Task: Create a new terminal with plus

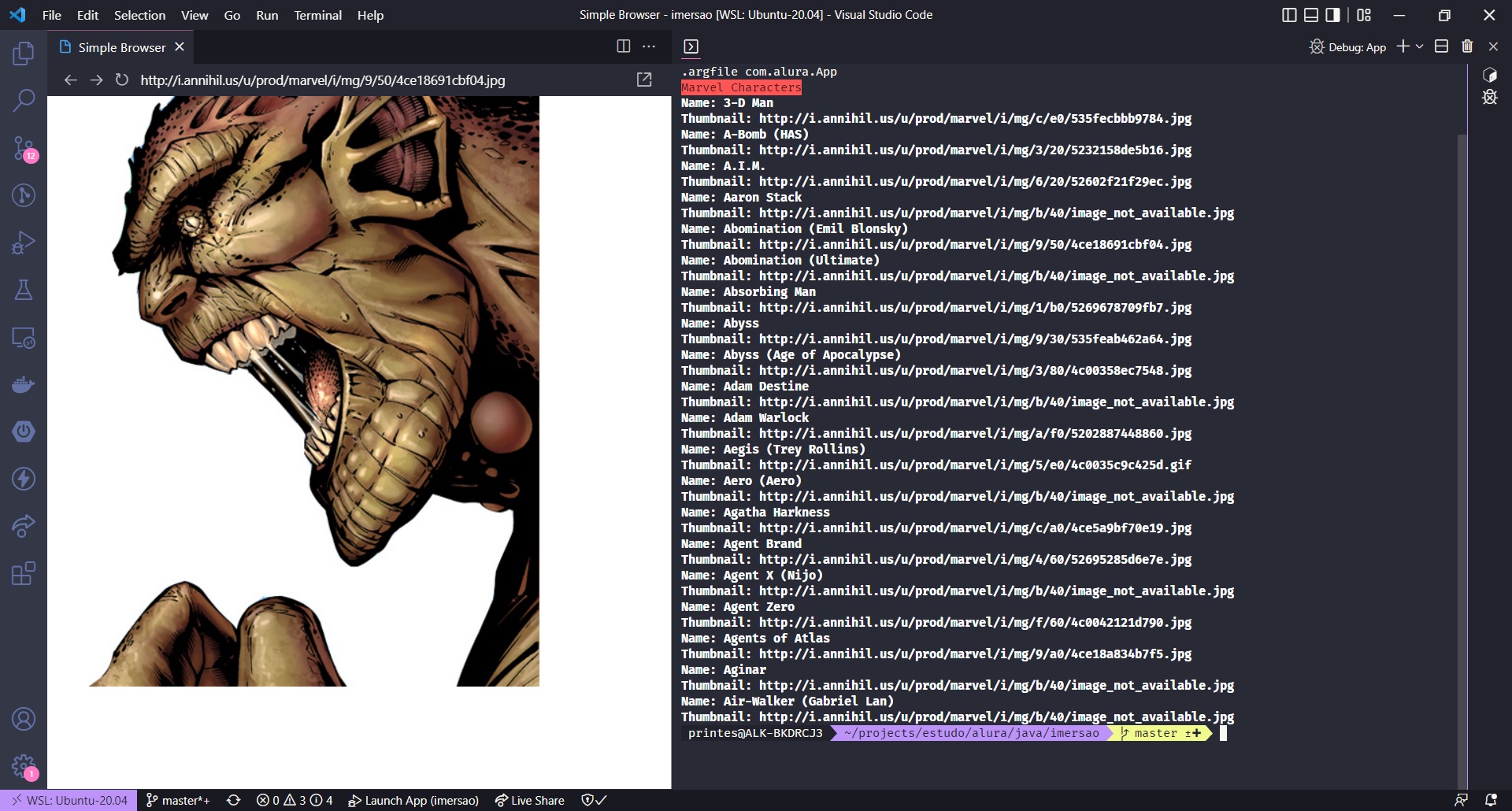Action: 1403,46
